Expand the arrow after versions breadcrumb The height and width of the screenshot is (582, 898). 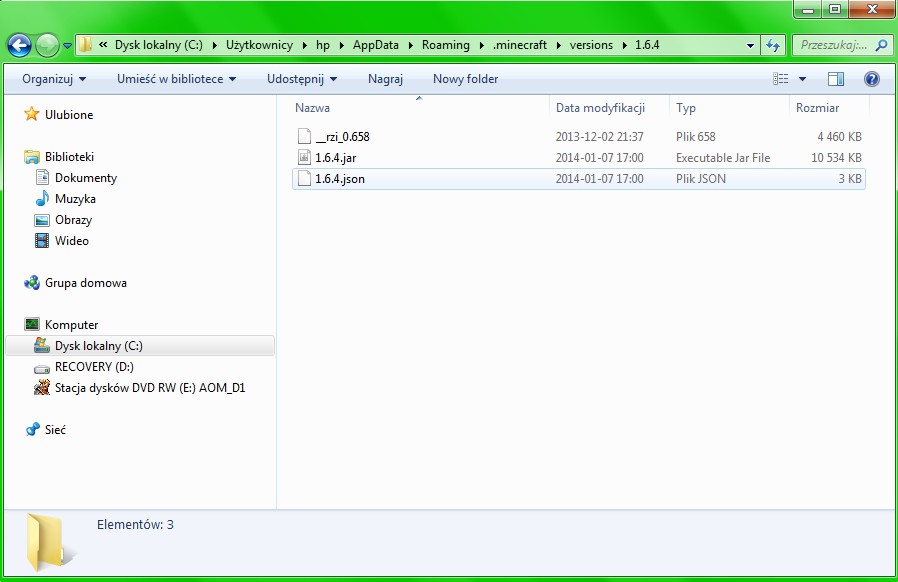[625, 45]
